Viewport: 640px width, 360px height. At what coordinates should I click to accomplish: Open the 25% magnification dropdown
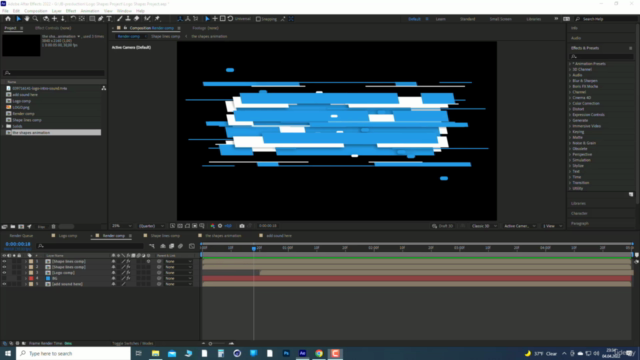click(122, 226)
